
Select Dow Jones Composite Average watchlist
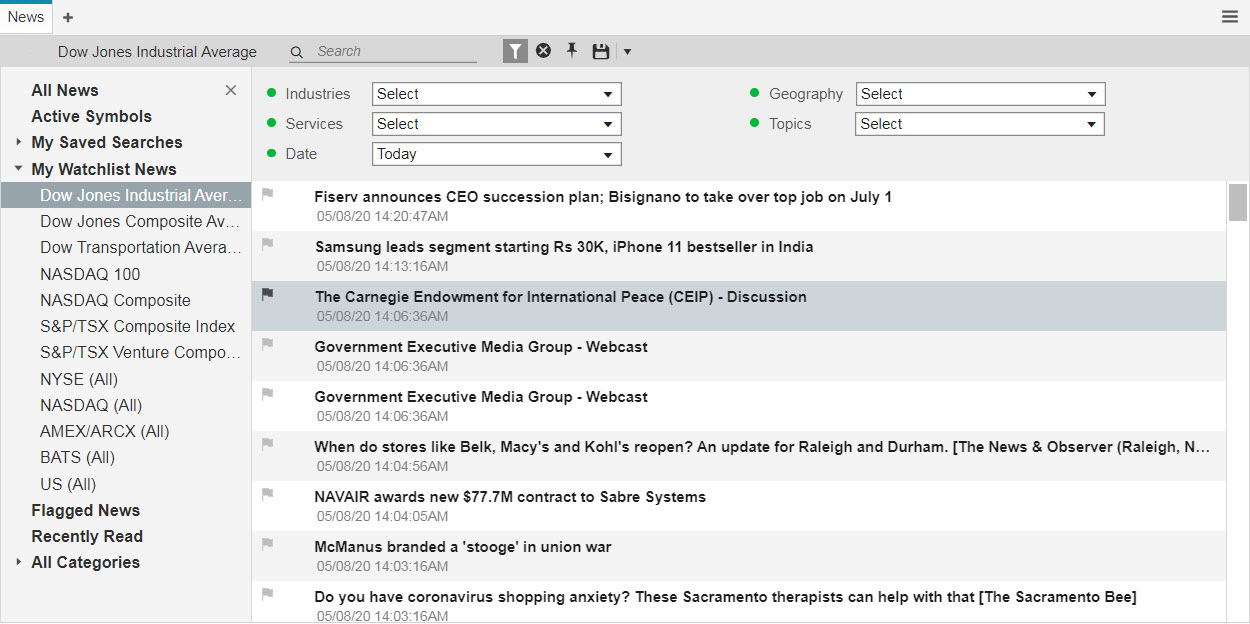[140, 221]
